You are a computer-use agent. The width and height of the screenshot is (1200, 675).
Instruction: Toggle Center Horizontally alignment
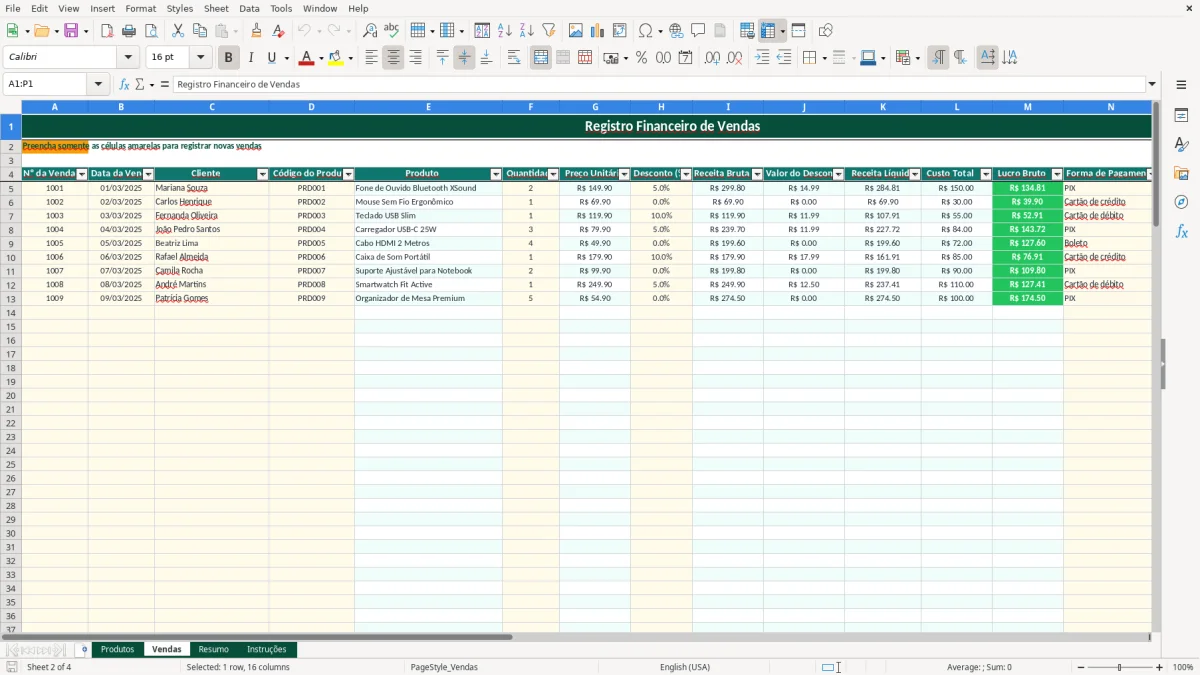(x=393, y=58)
